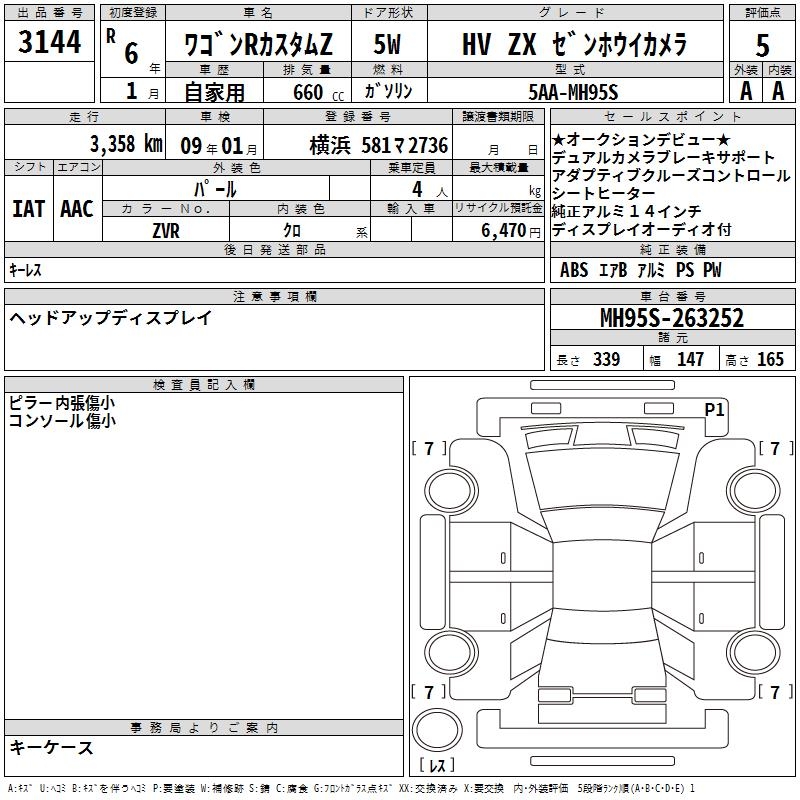
Task: Select the overall evaluation score 5
Action: [763, 45]
